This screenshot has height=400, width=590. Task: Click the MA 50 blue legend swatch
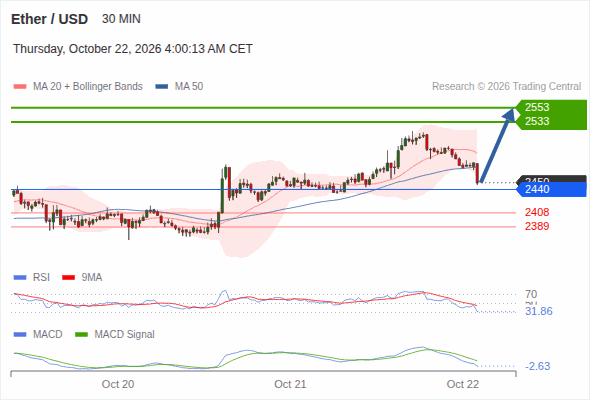click(x=162, y=87)
